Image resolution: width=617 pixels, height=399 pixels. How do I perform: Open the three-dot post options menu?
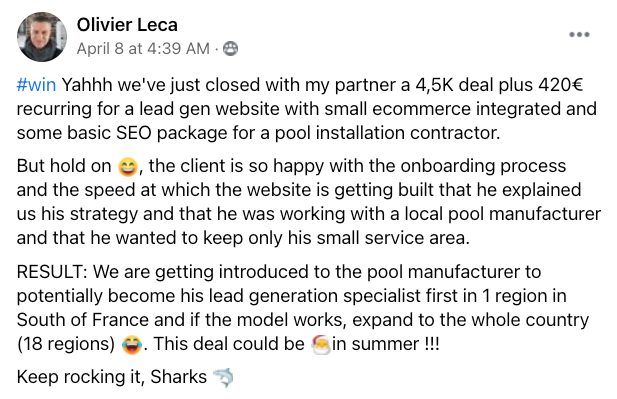[x=579, y=35]
